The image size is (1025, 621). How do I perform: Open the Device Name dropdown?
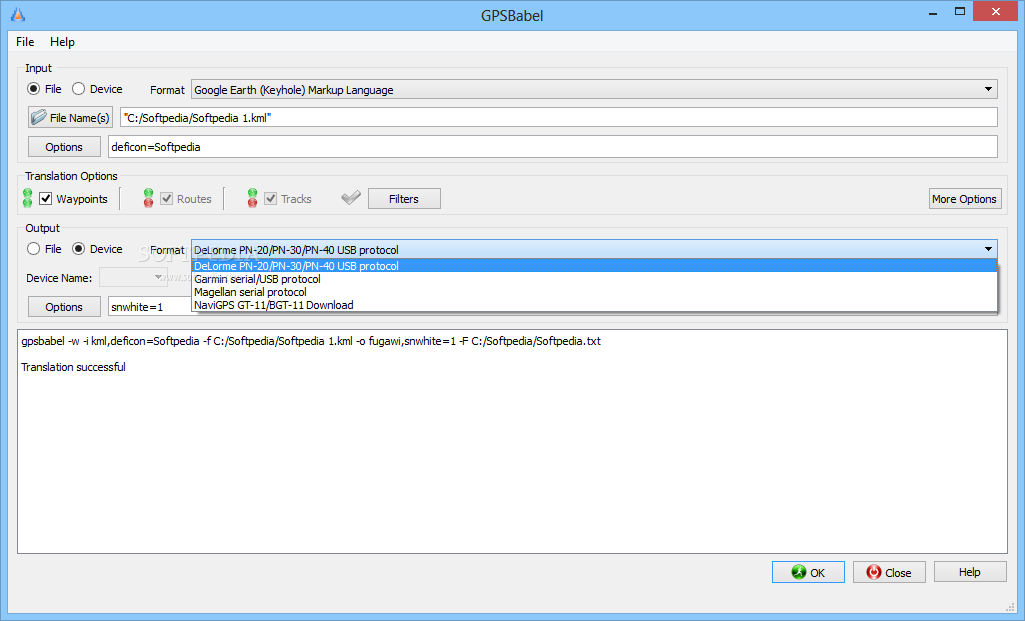pyautogui.click(x=133, y=277)
